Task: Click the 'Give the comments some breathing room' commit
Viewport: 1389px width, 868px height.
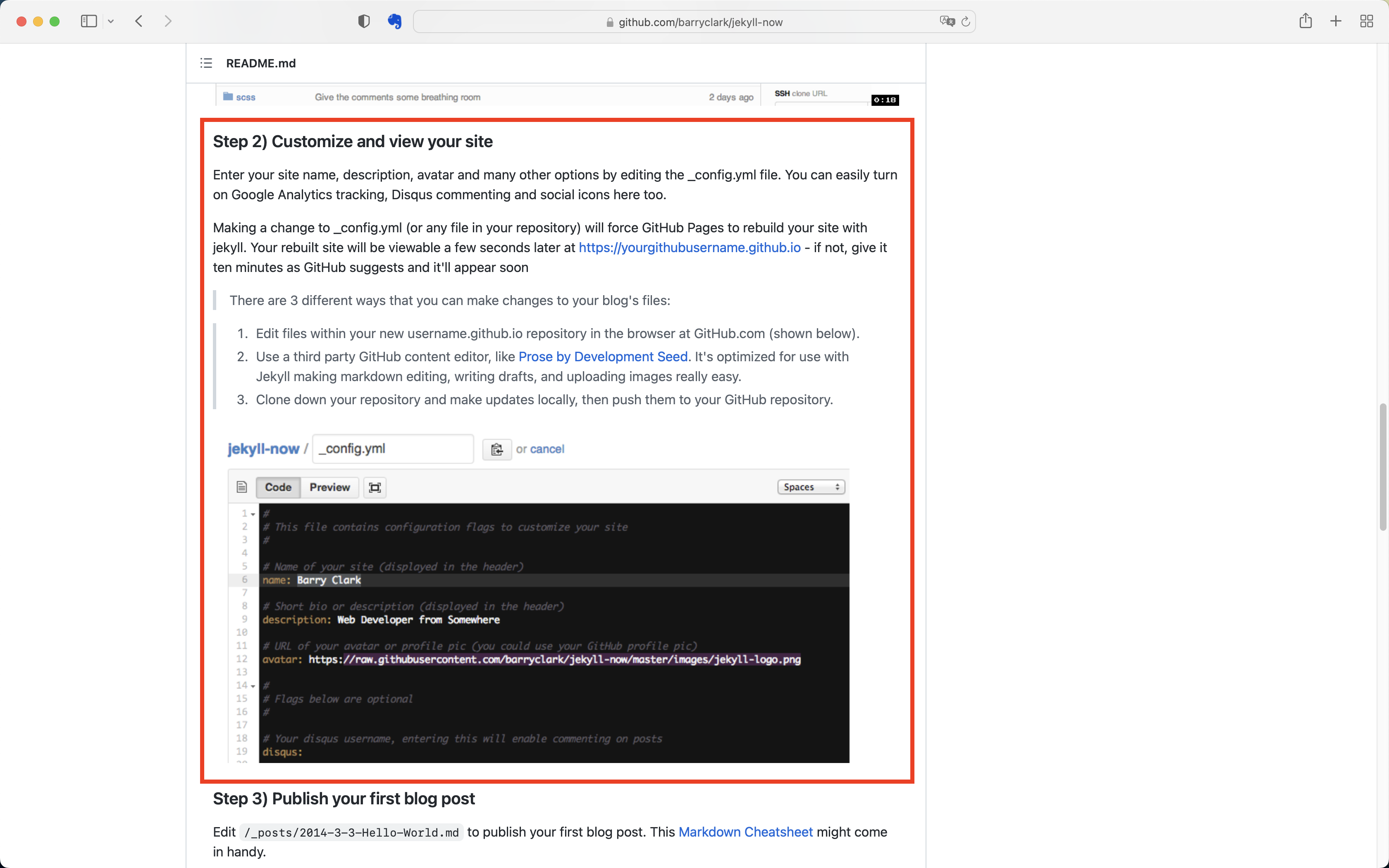Action: click(398, 97)
